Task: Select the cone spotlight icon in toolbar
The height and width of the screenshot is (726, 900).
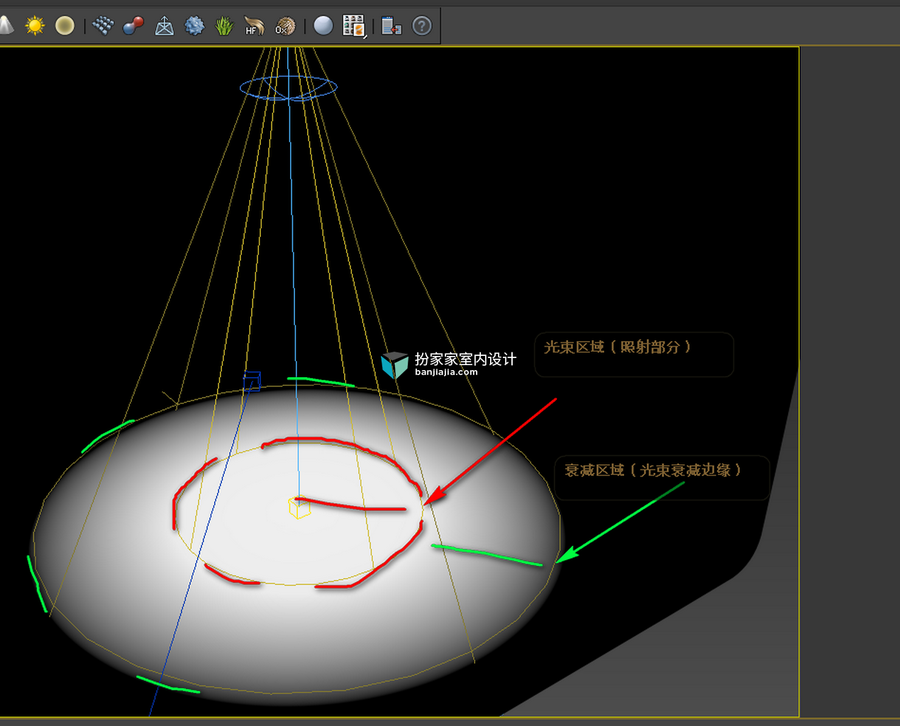Action: click(x=5, y=26)
